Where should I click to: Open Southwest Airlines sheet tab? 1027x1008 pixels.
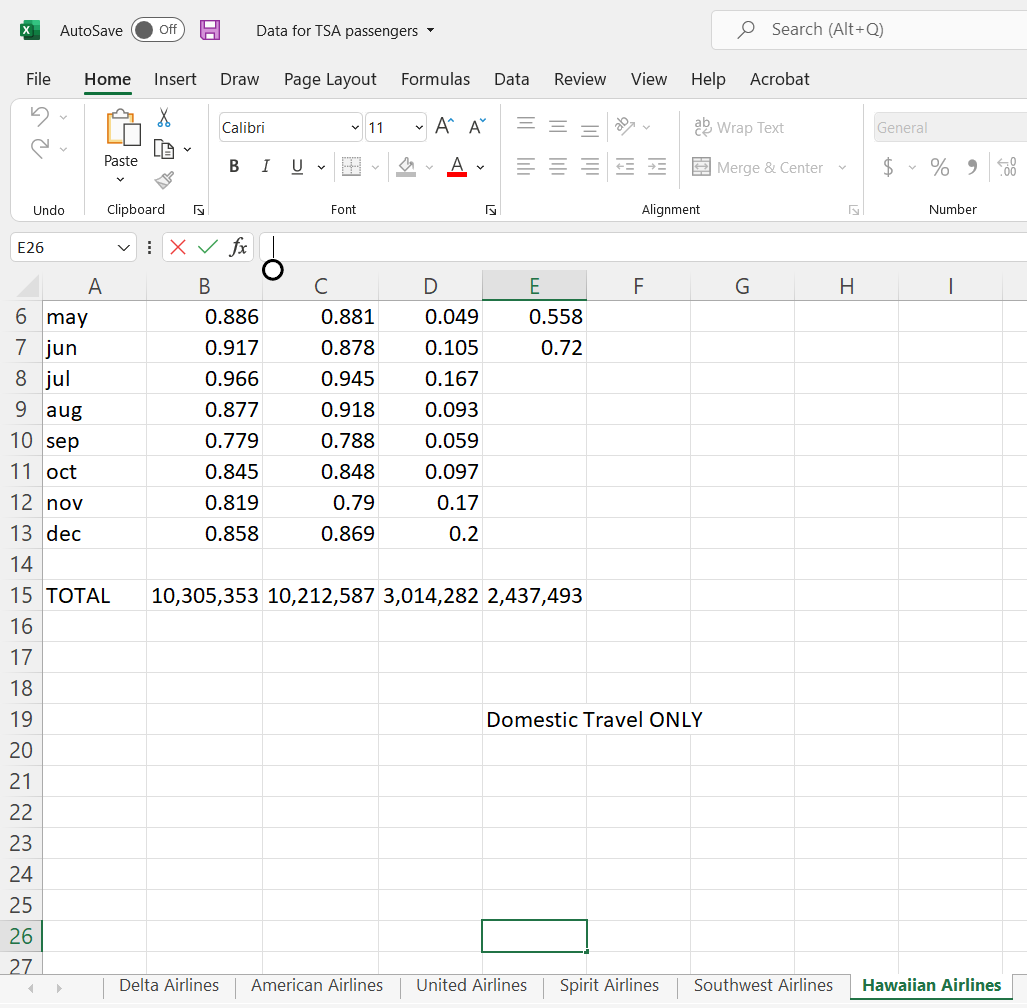coord(763,985)
